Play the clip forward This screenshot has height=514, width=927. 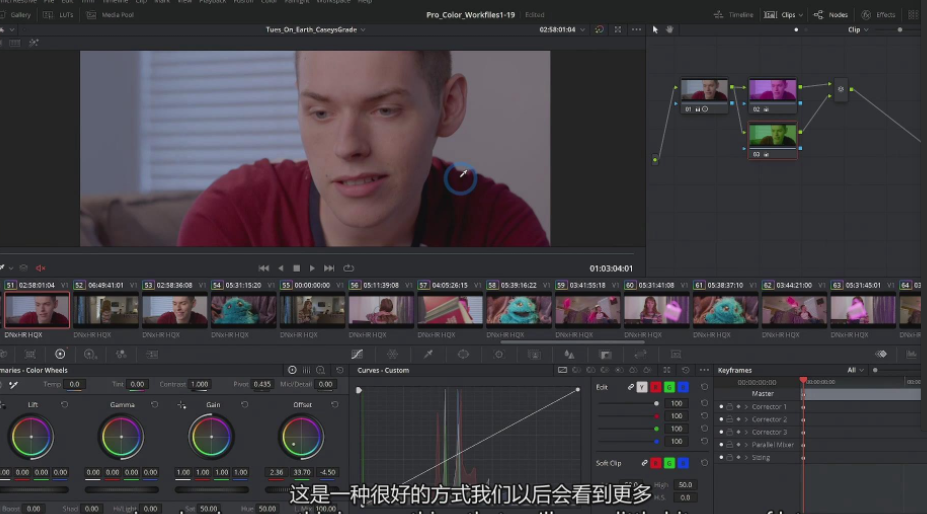coord(312,268)
